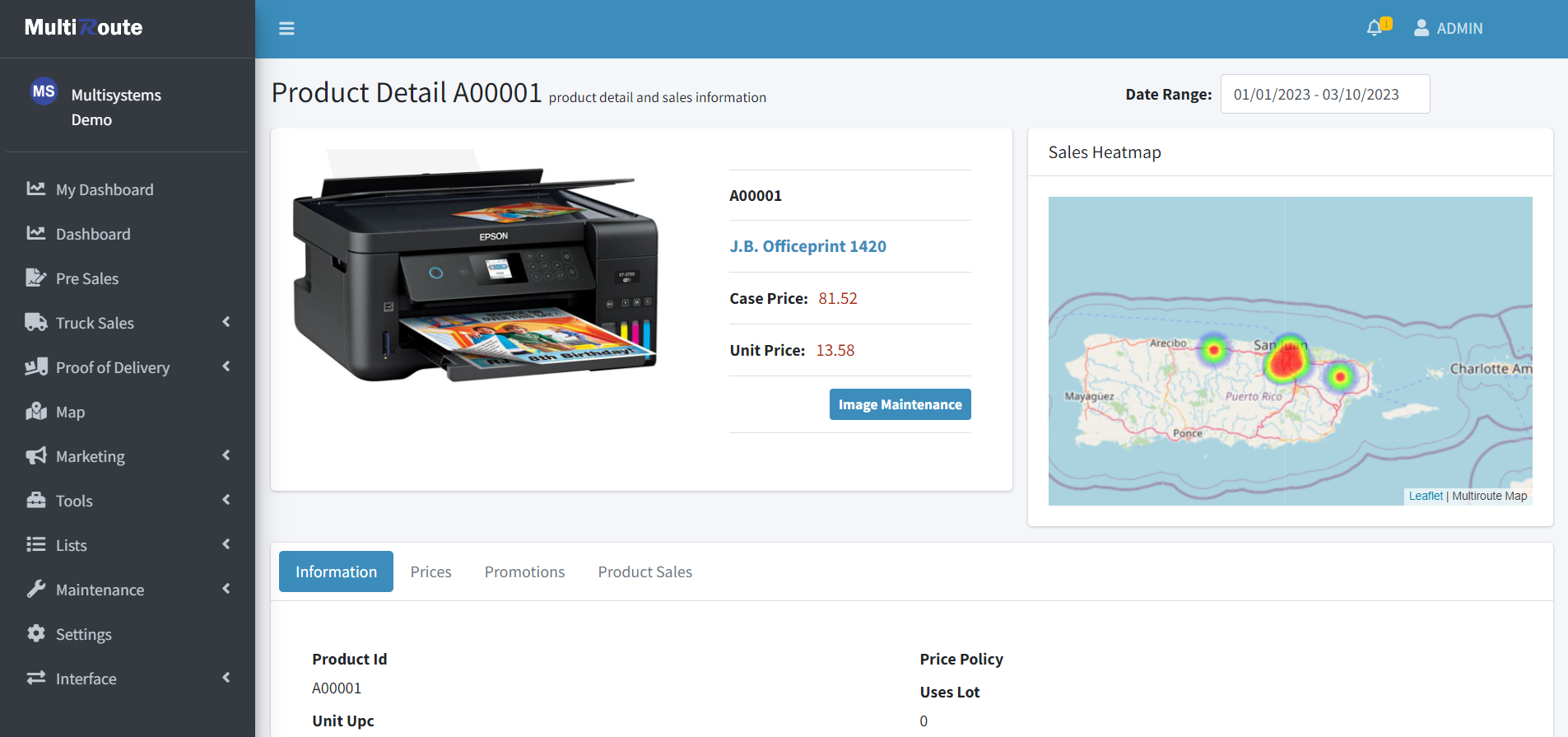Open the J.B. Officeprint 1420 link
The height and width of the screenshot is (737, 1568).
tap(807, 246)
